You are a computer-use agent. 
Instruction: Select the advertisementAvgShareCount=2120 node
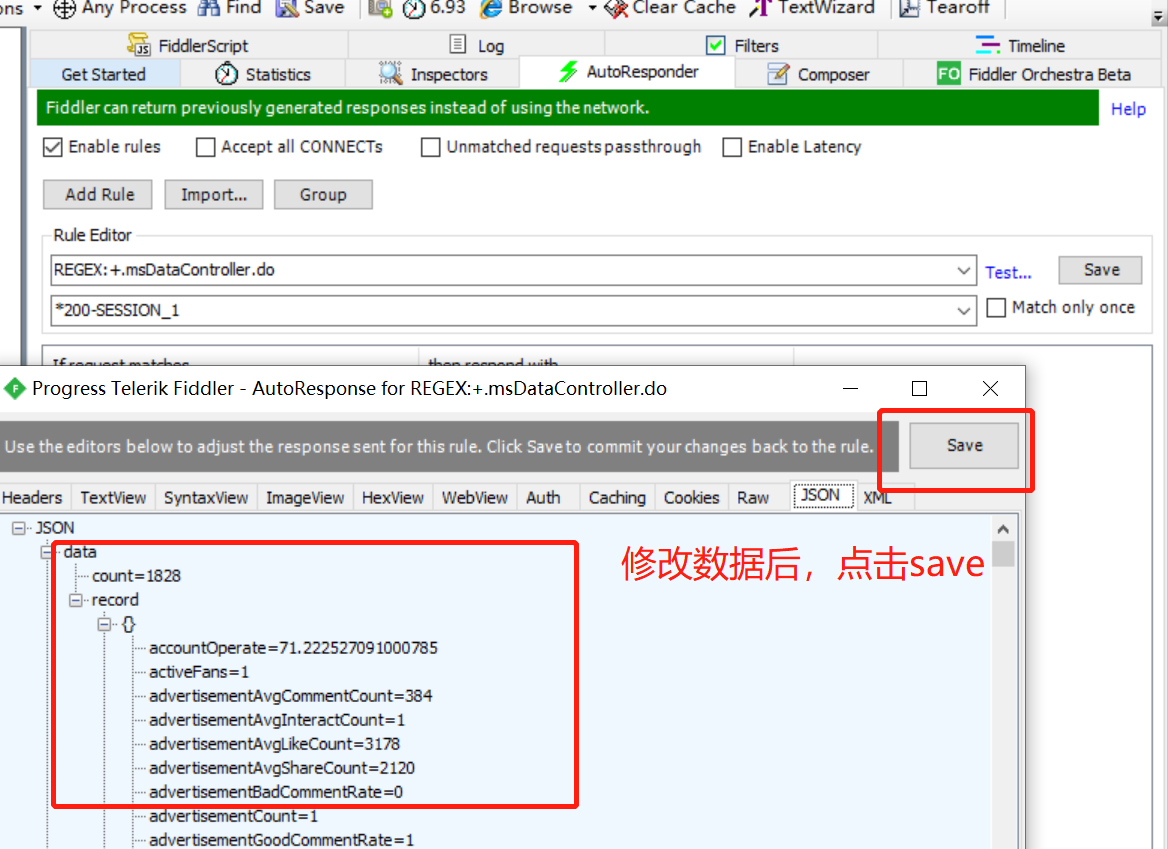point(282,768)
